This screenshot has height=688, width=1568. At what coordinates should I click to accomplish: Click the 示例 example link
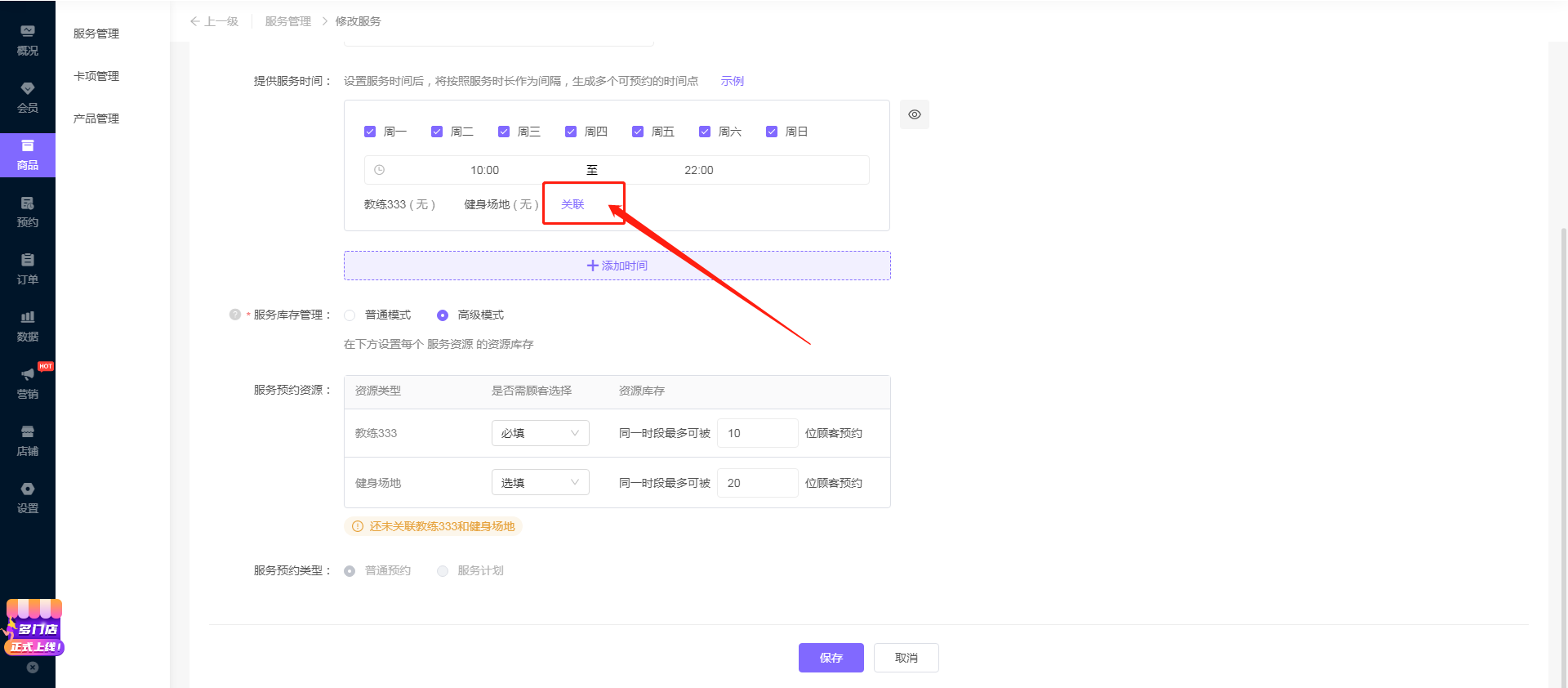733,81
